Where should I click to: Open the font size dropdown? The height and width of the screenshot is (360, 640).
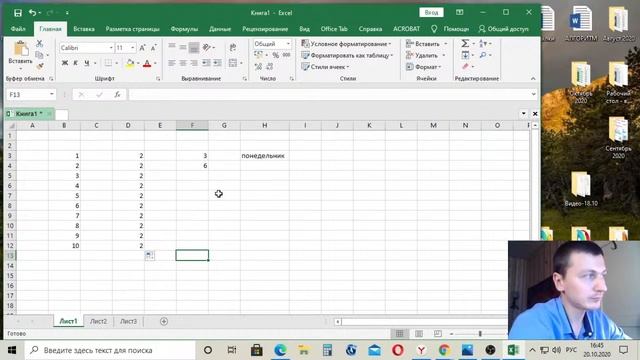click(x=133, y=48)
